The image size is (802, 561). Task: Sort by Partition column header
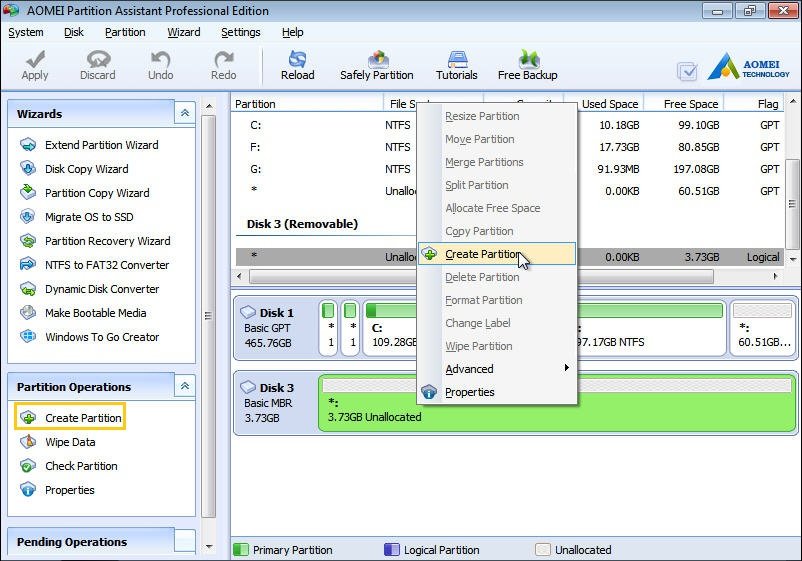click(x=307, y=104)
